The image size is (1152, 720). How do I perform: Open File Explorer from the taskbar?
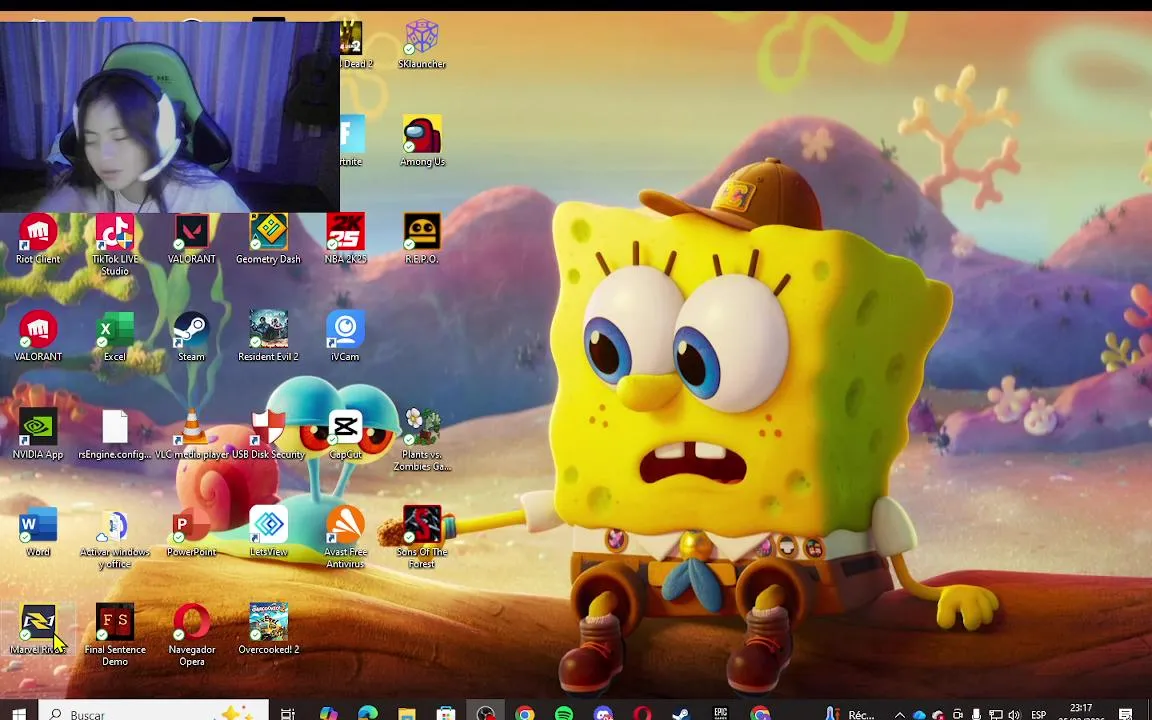coord(407,713)
